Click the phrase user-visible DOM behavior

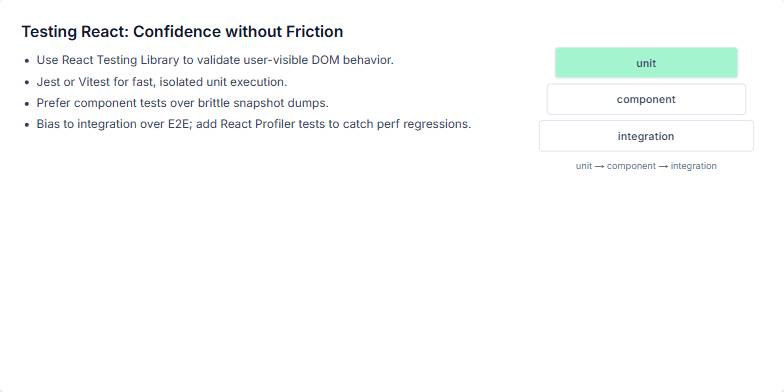pos(318,60)
